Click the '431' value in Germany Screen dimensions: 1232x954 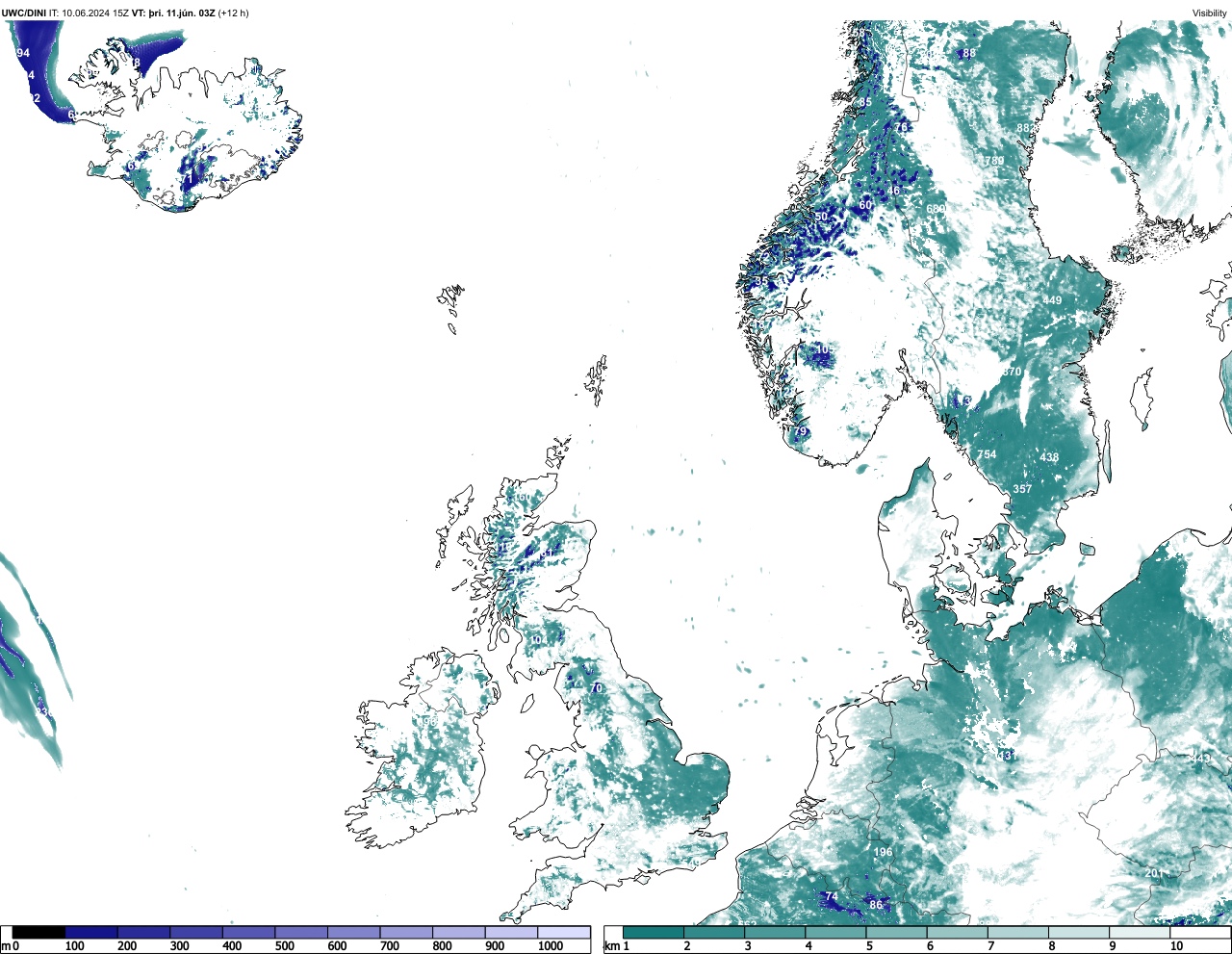point(1007,756)
